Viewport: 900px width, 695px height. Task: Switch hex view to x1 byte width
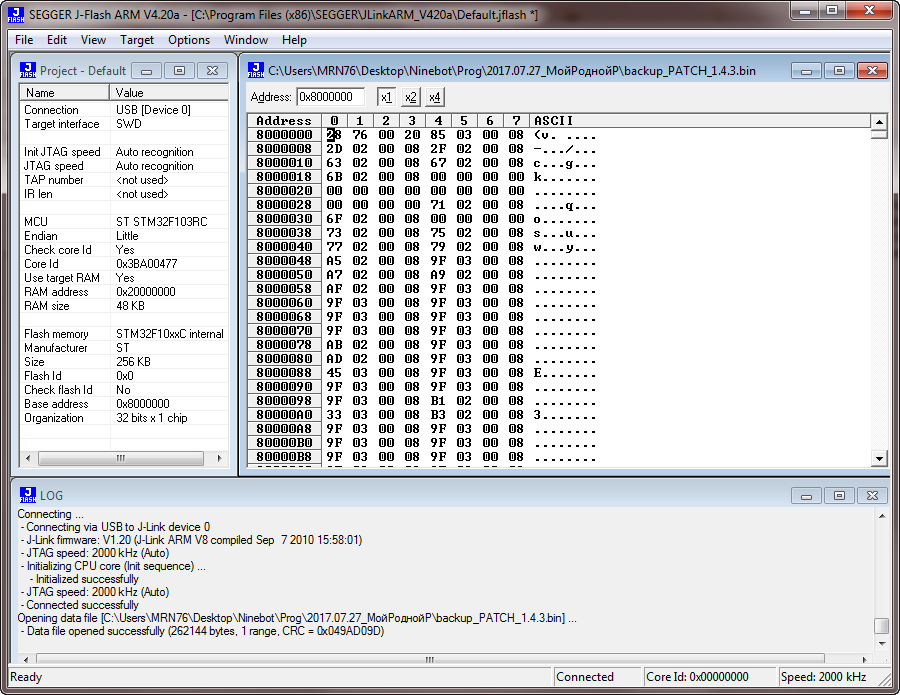click(386, 97)
